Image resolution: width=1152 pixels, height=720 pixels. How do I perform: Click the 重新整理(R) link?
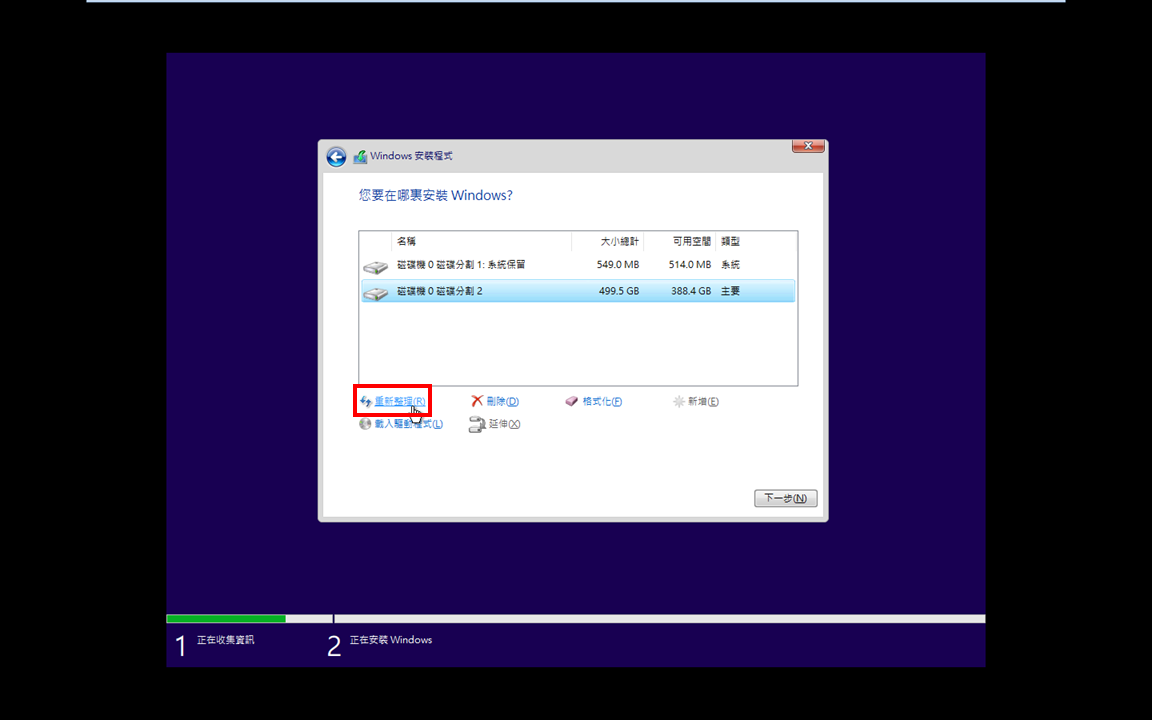click(400, 401)
